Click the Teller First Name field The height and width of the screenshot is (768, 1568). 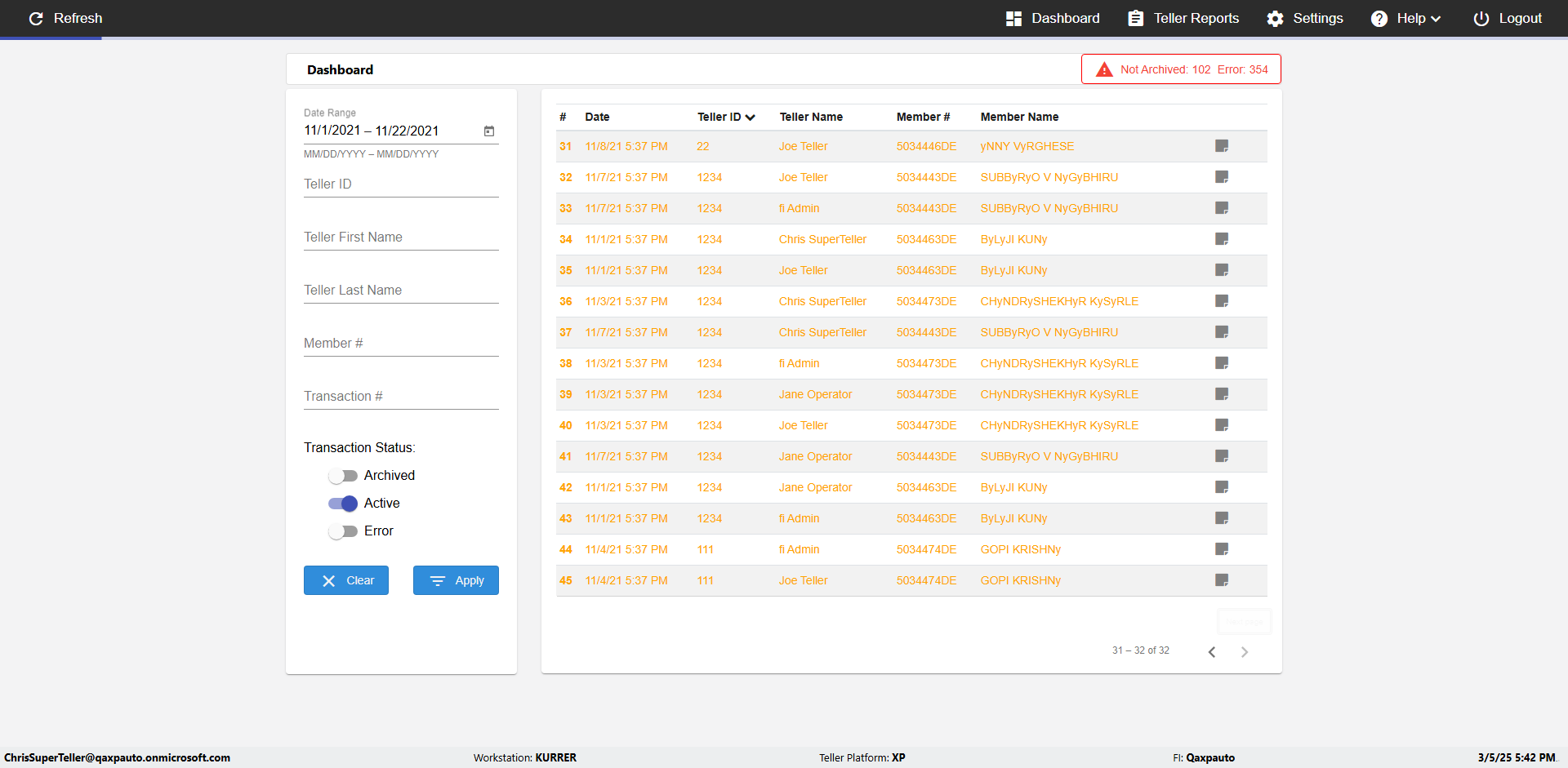[x=401, y=237]
